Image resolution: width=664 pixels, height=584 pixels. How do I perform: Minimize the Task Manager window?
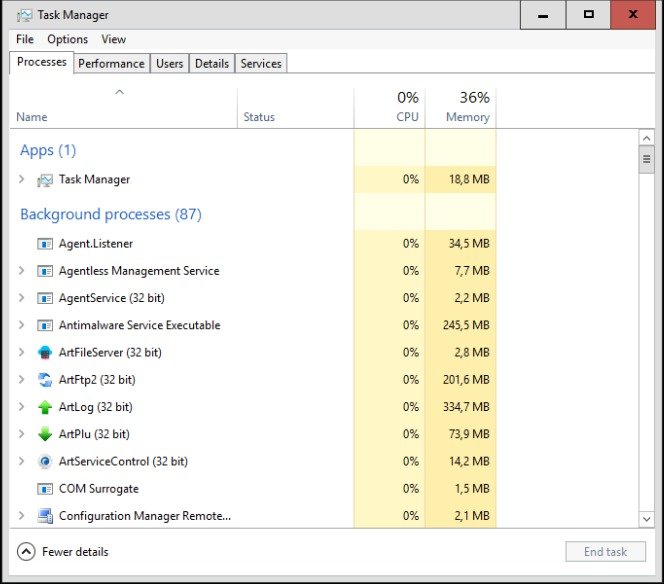[543, 15]
